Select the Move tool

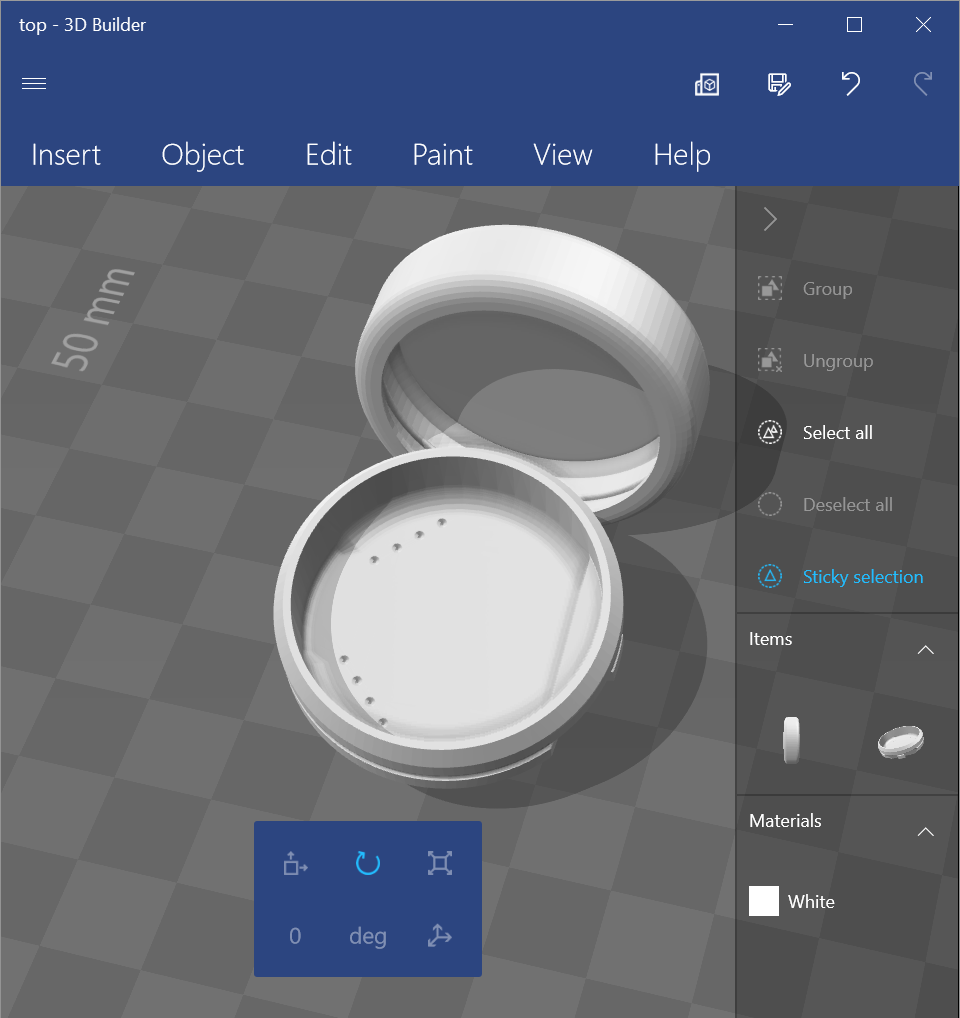click(295, 863)
